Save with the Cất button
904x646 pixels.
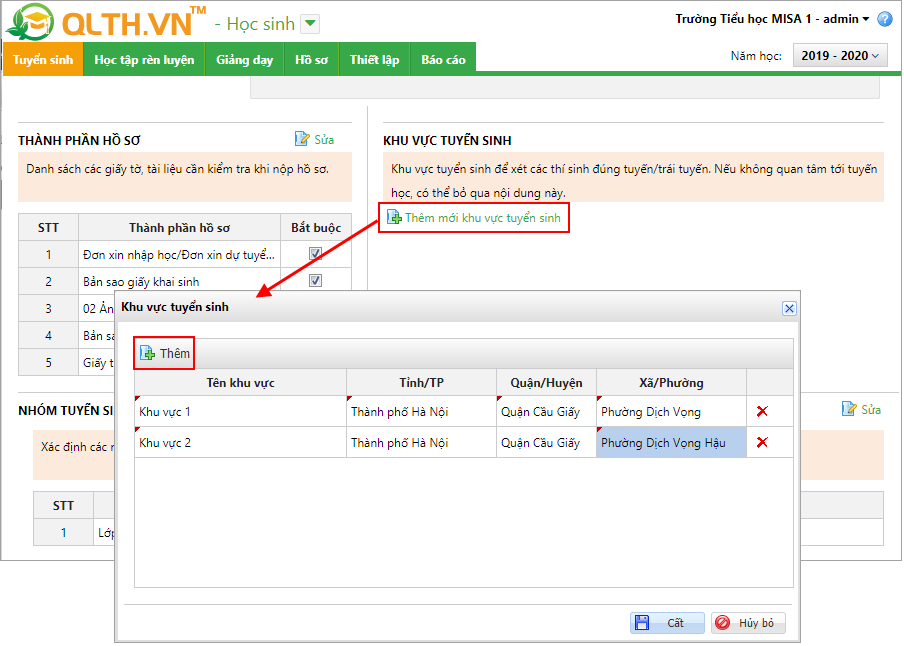[667, 623]
